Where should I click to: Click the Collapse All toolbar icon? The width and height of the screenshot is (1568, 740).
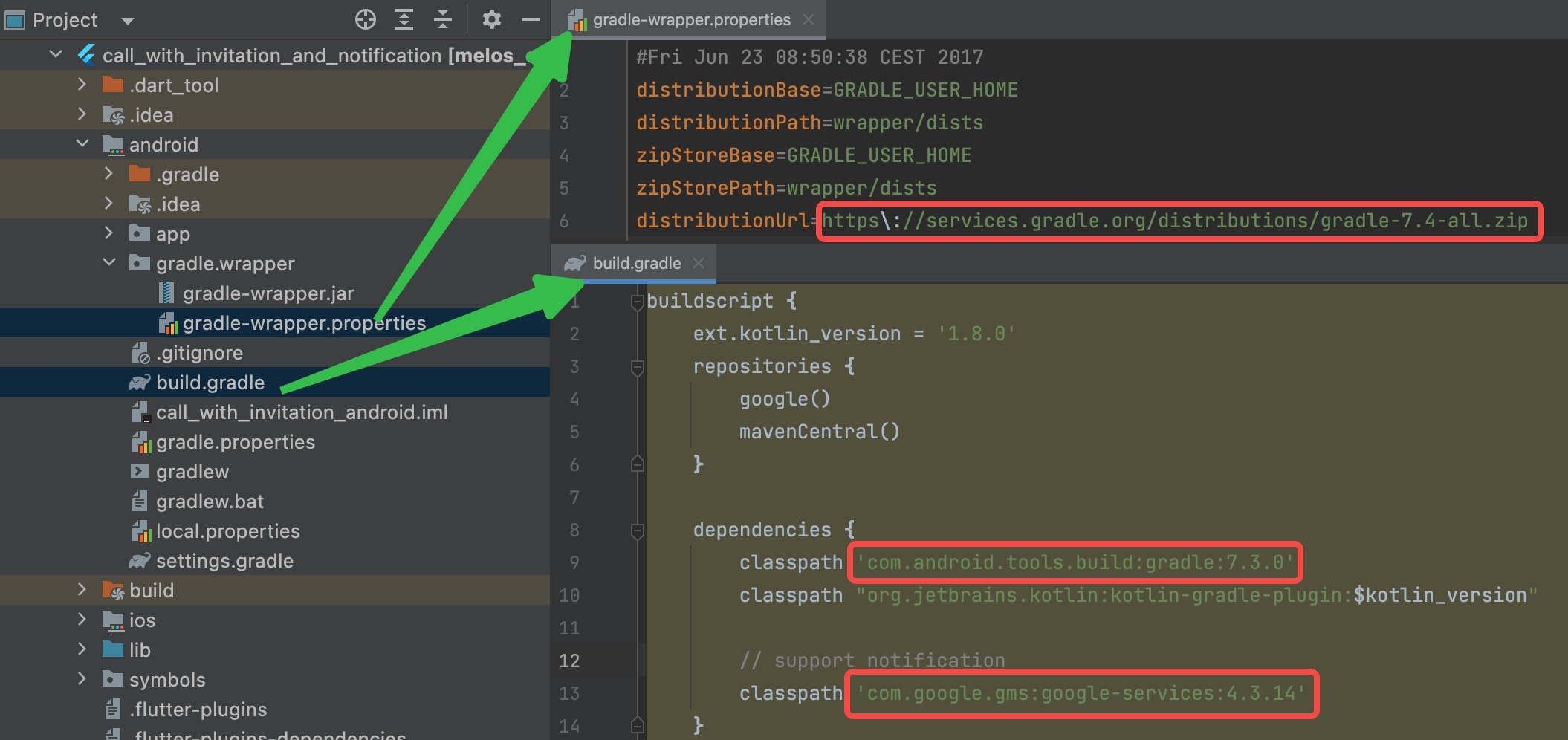point(443,20)
